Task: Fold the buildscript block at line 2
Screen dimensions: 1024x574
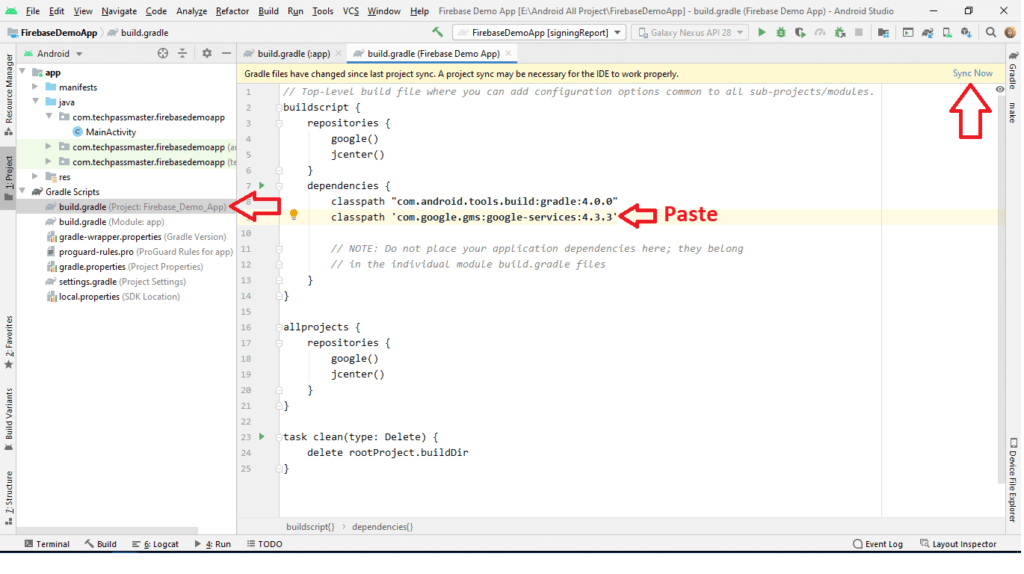Action: 280,107
